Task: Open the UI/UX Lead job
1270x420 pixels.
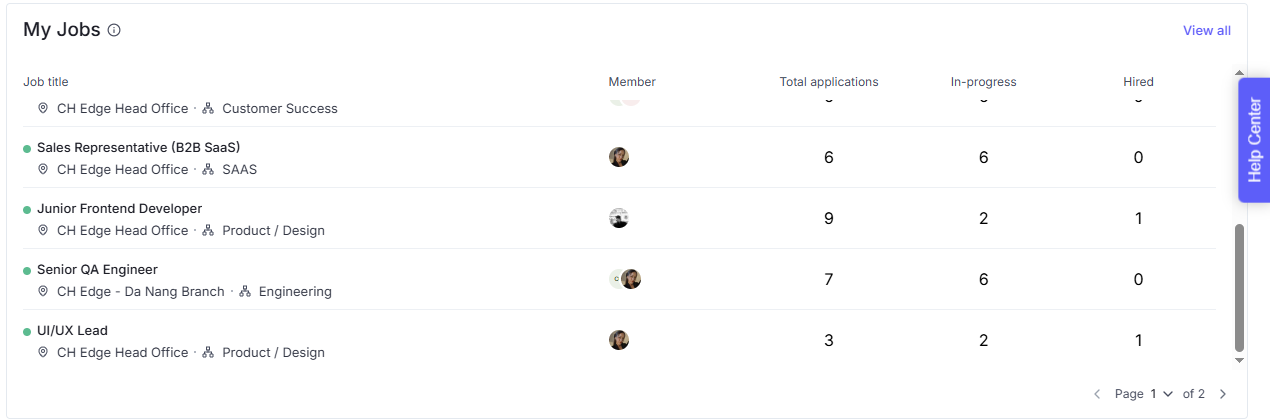Action: click(72, 330)
